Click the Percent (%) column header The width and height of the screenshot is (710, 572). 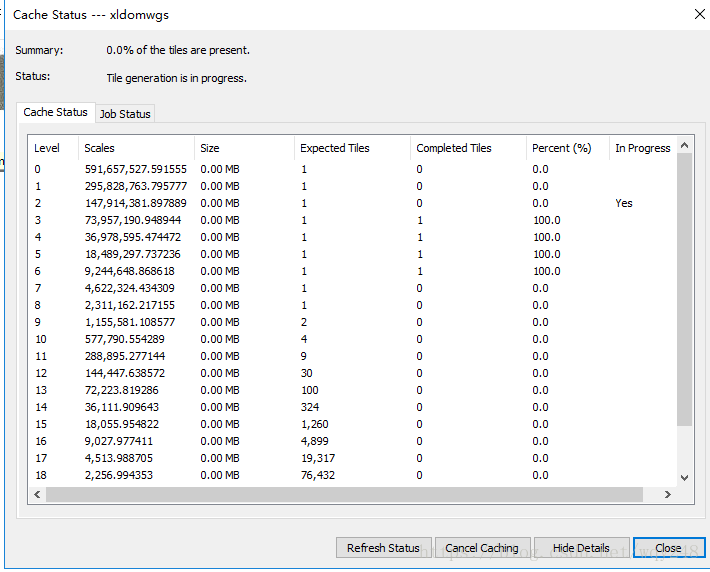point(568,148)
